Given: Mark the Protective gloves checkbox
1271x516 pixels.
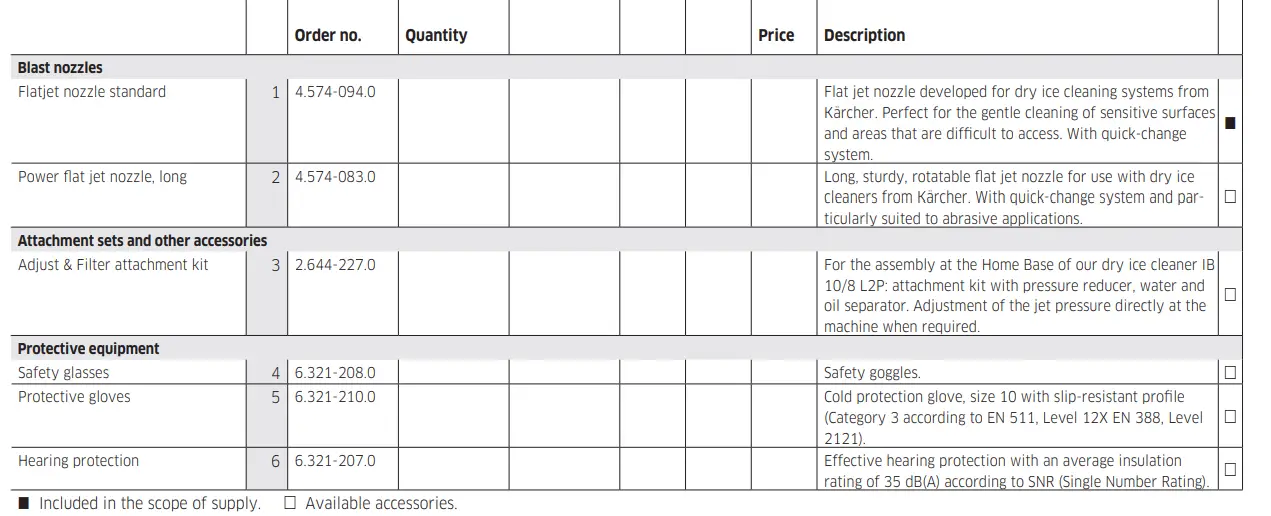Looking at the screenshot, I should pos(1230,416).
